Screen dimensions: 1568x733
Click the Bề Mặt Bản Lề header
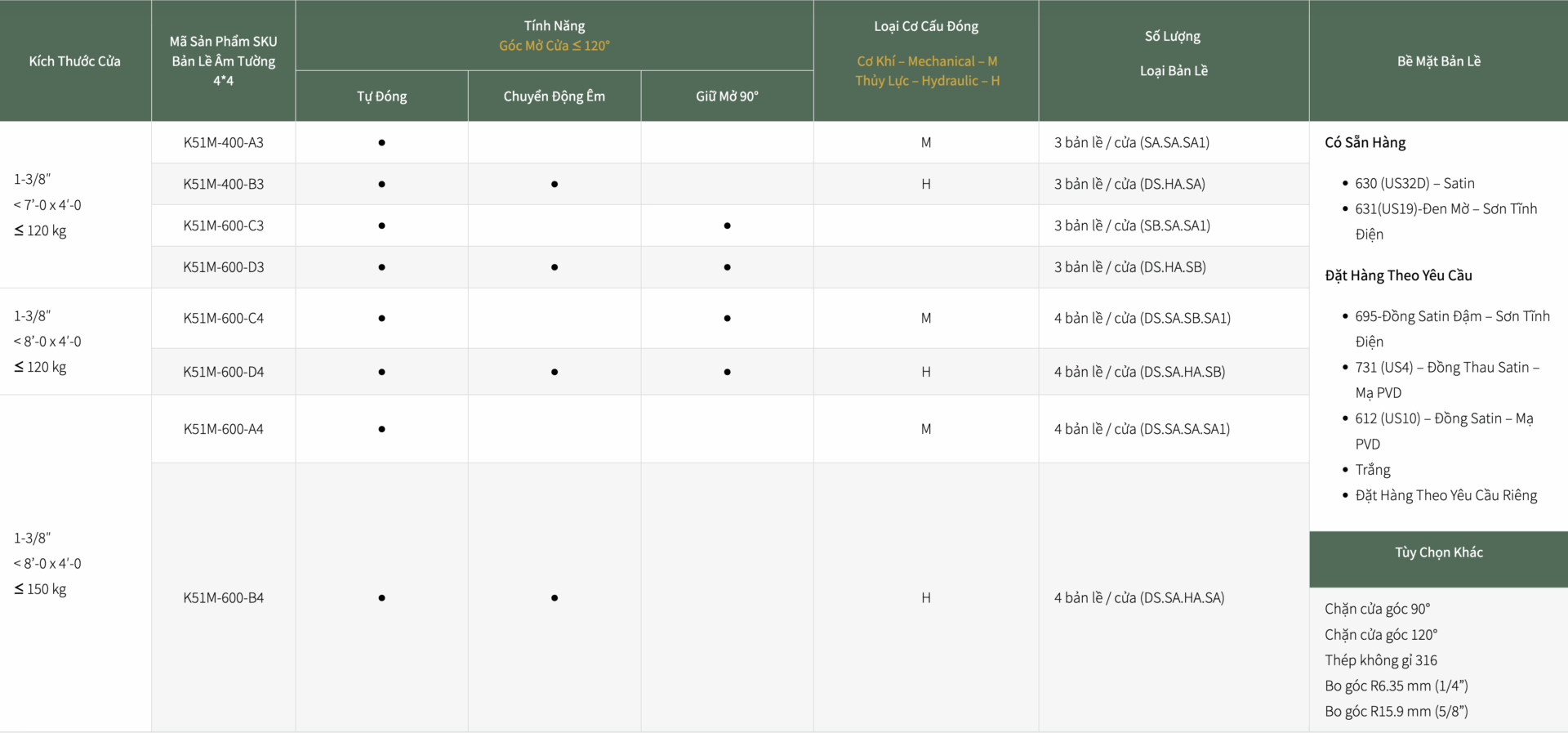coord(1438,61)
